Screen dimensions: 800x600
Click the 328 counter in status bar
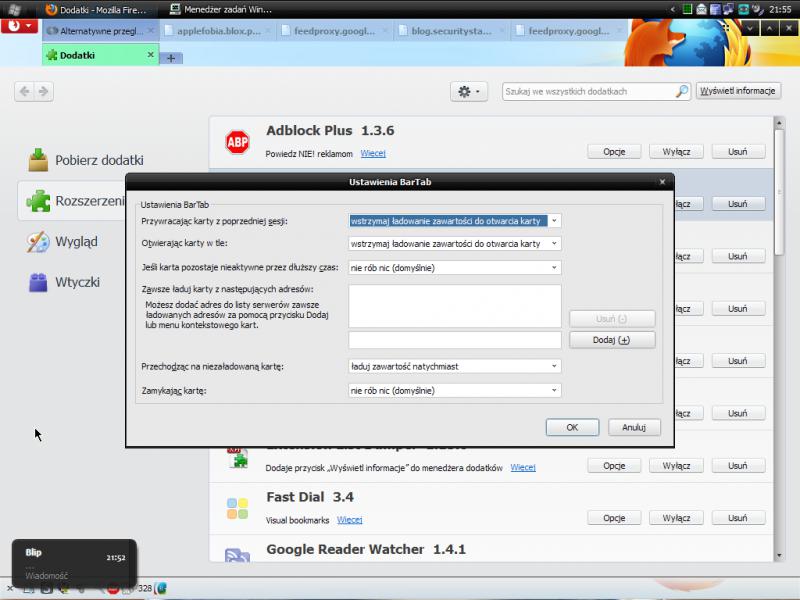tap(145, 589)
